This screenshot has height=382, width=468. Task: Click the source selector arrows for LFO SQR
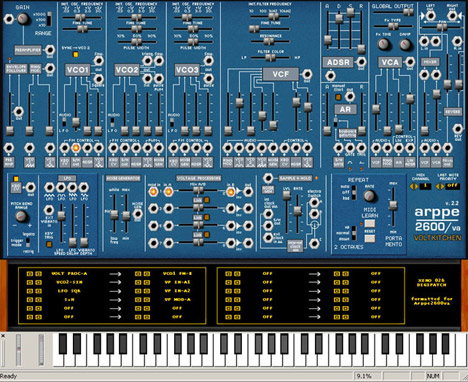coord(34,291)
